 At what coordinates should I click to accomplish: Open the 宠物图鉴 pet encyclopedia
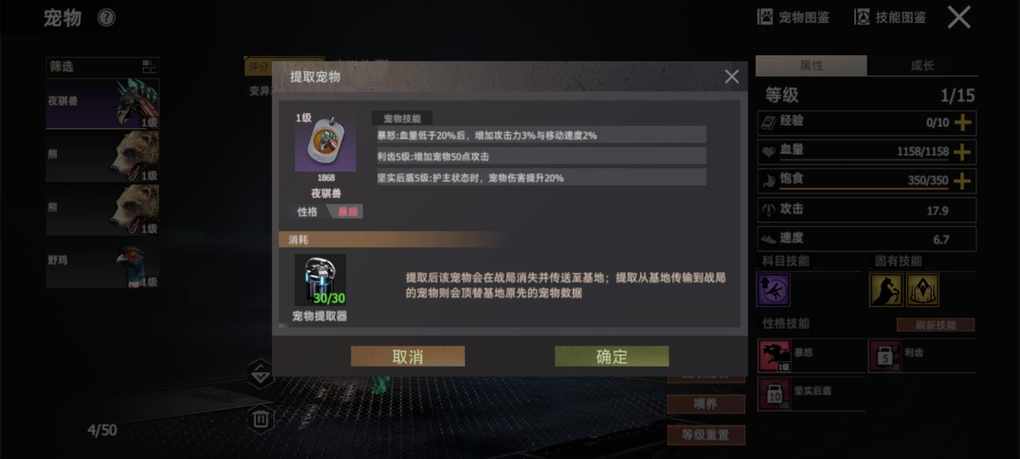(x=794, y=18)
